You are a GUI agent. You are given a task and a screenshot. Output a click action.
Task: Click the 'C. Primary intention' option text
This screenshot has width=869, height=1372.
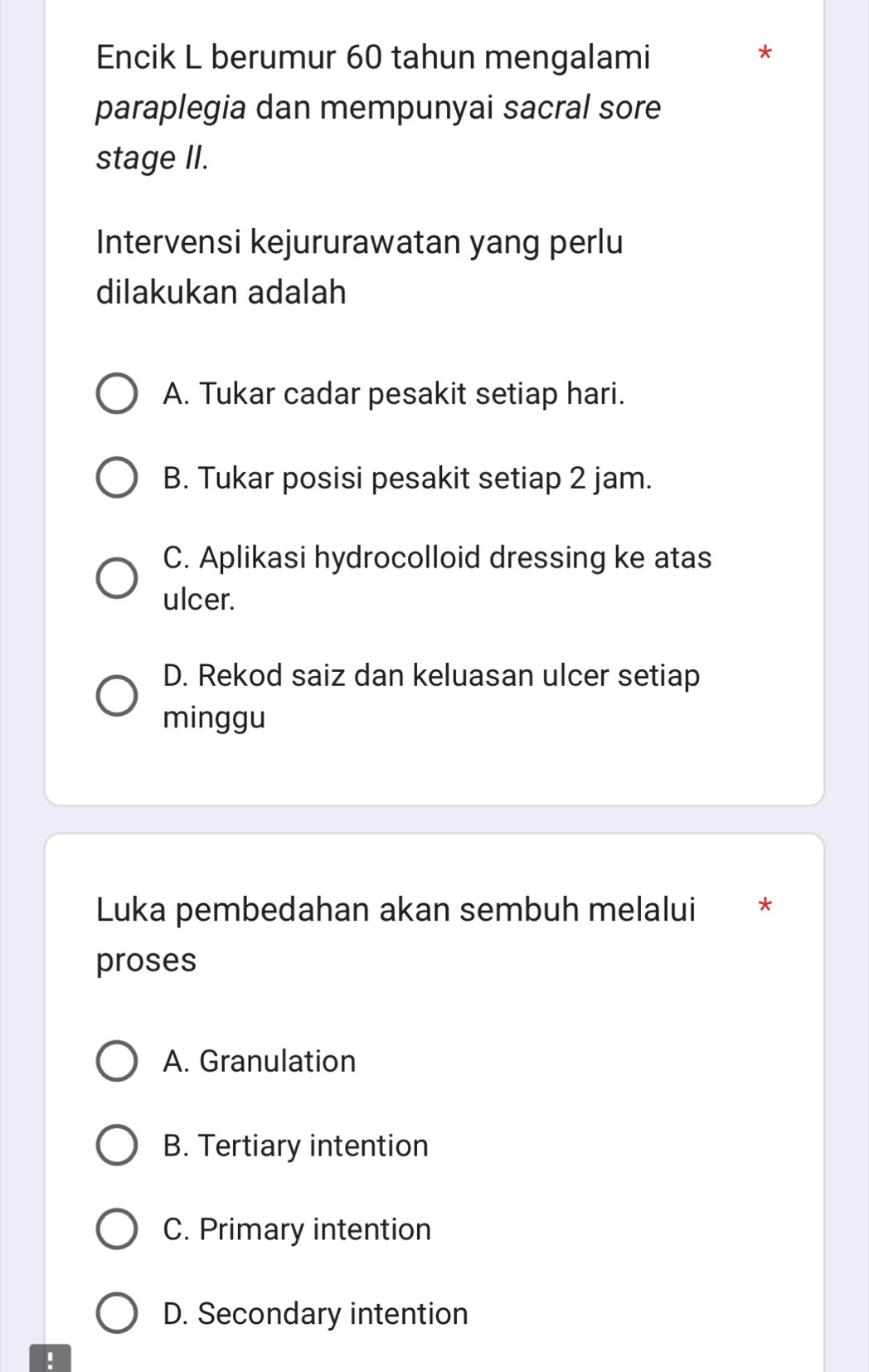point(297,1228)
